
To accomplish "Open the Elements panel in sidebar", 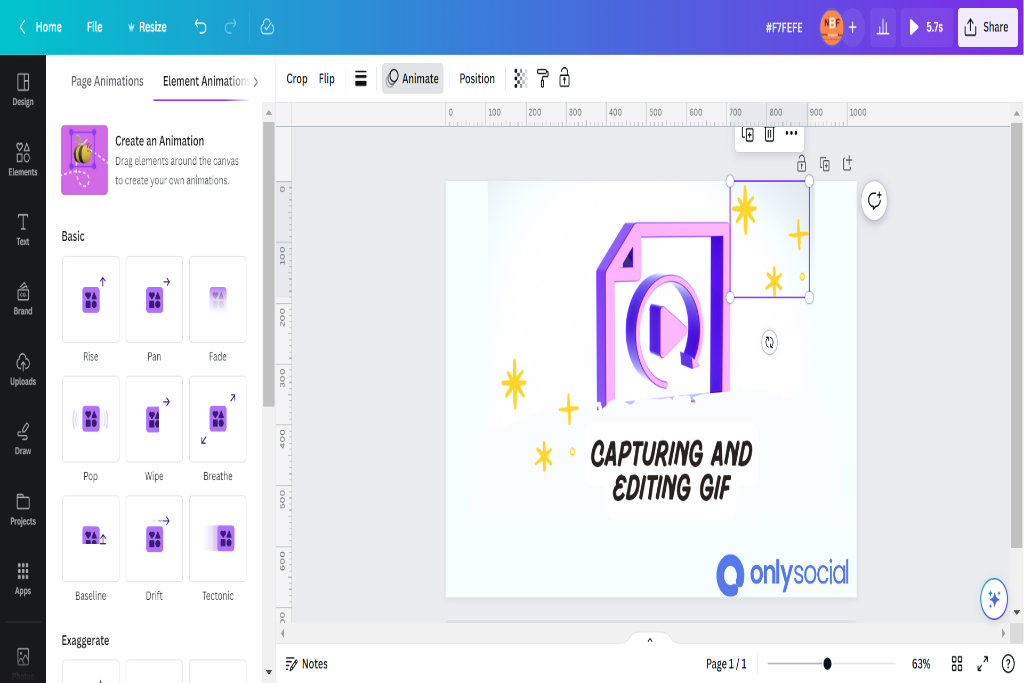I will pos(23,159).
